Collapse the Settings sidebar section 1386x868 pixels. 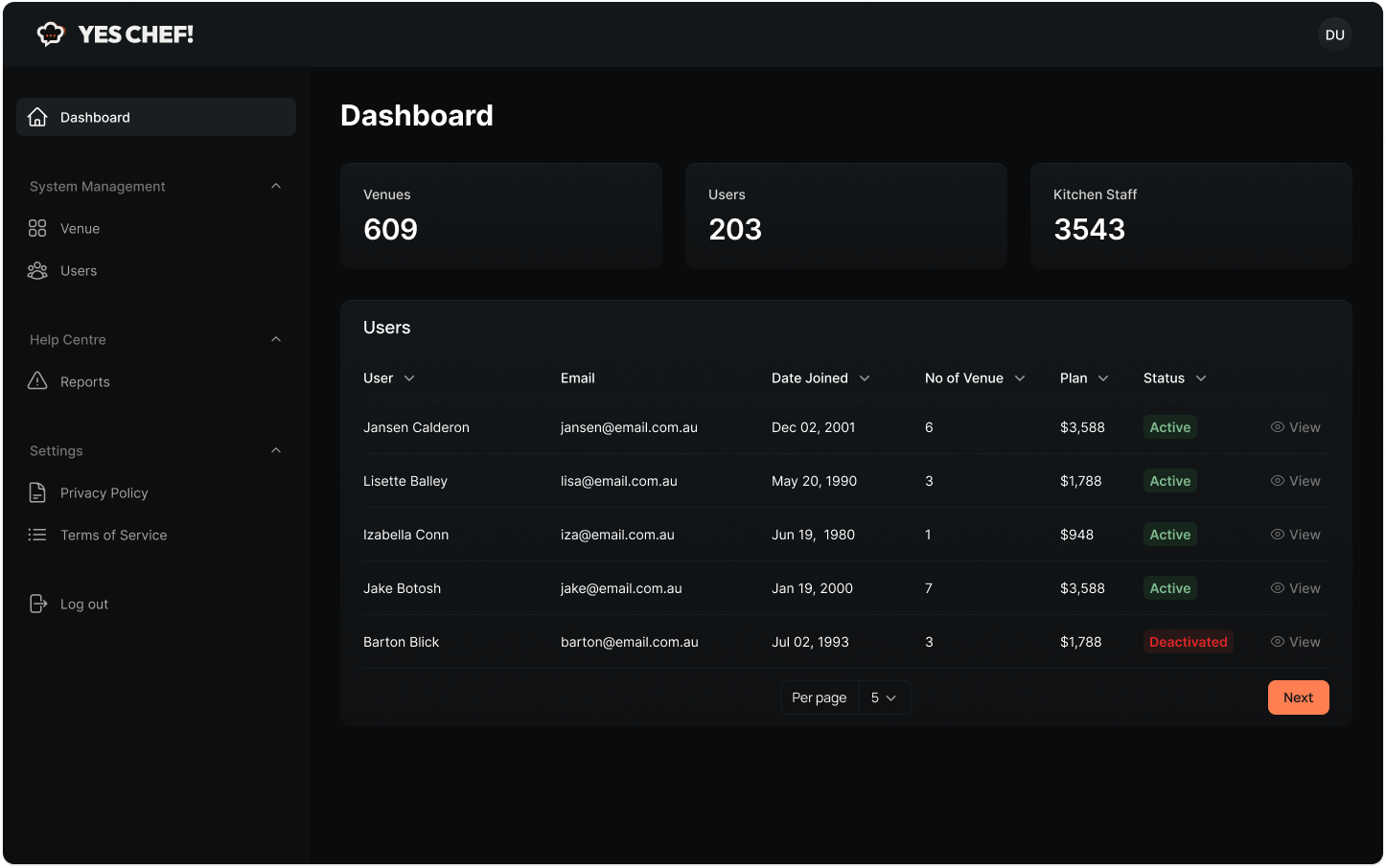pos(276,450)
